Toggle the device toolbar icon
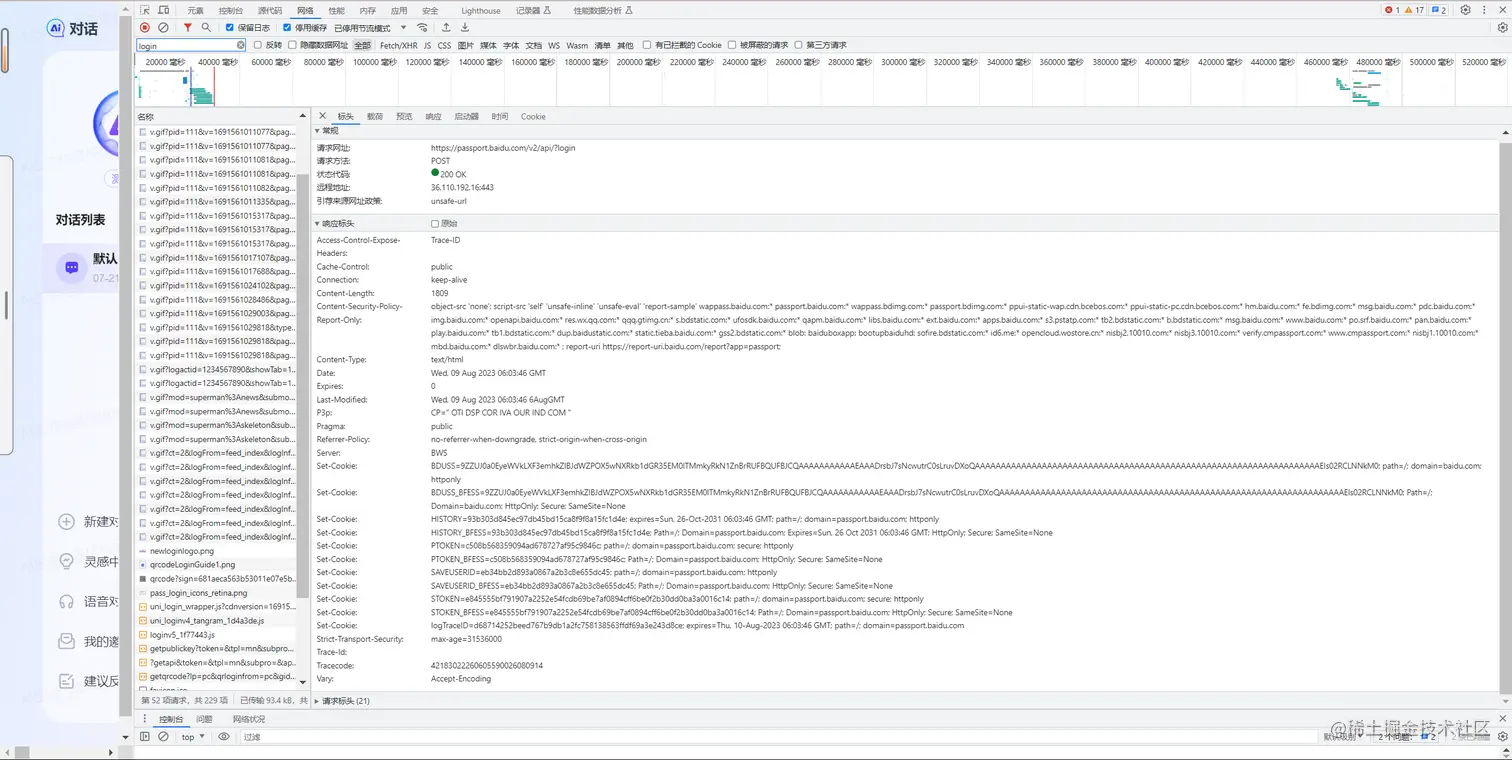 [163, 10]
